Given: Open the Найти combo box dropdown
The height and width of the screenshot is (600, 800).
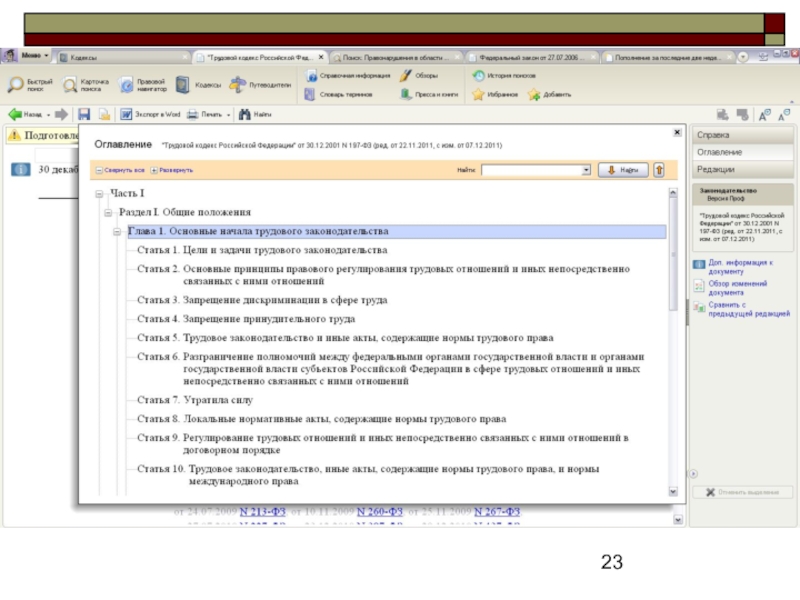Looking at the screenshot, I should (586, 170).
